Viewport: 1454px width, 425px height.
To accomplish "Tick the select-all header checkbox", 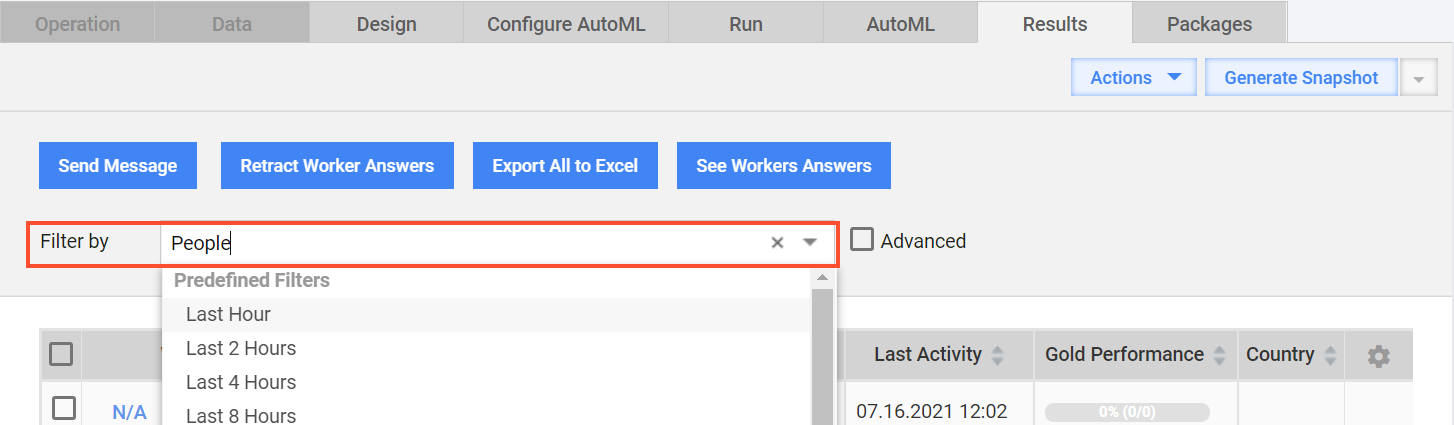I will pos(61,354).
